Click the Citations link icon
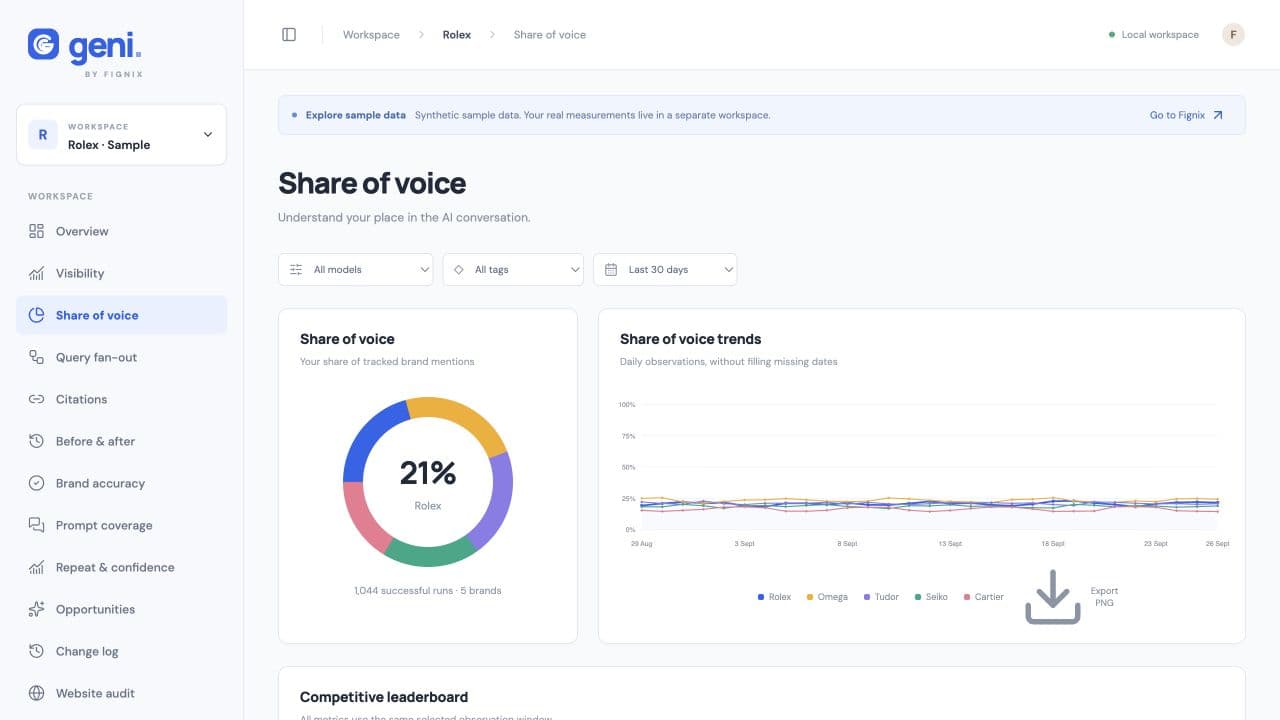The image size is (1280, 720). [x=36, y=399]
